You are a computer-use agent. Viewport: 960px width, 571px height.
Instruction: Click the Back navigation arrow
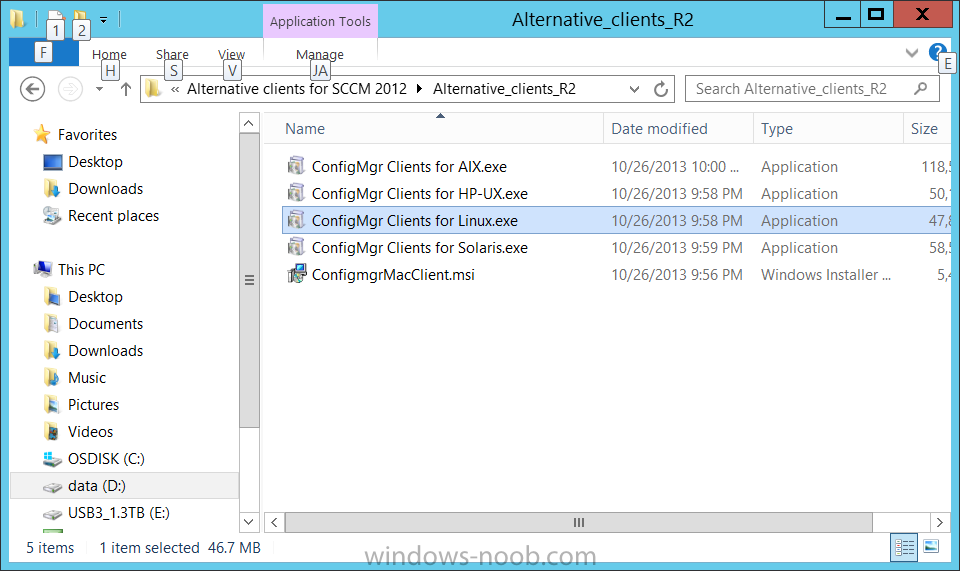[32, 89]
